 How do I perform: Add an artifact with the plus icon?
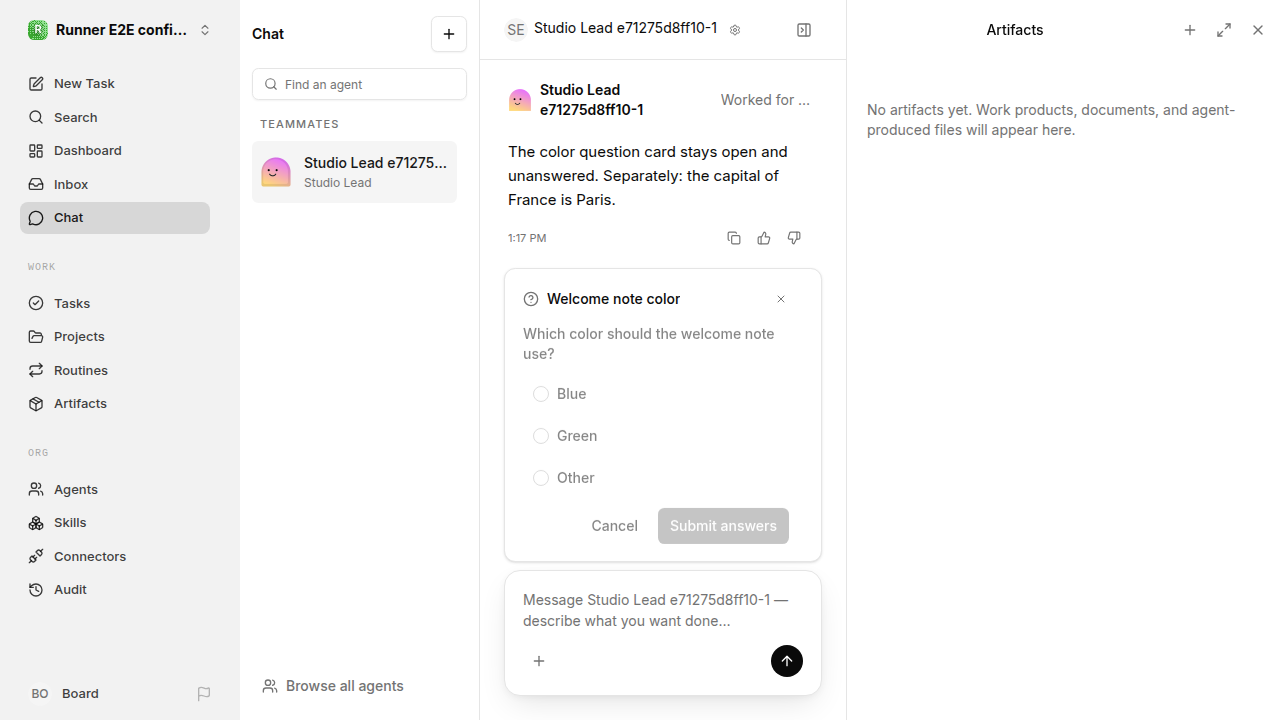point(1190,30)
